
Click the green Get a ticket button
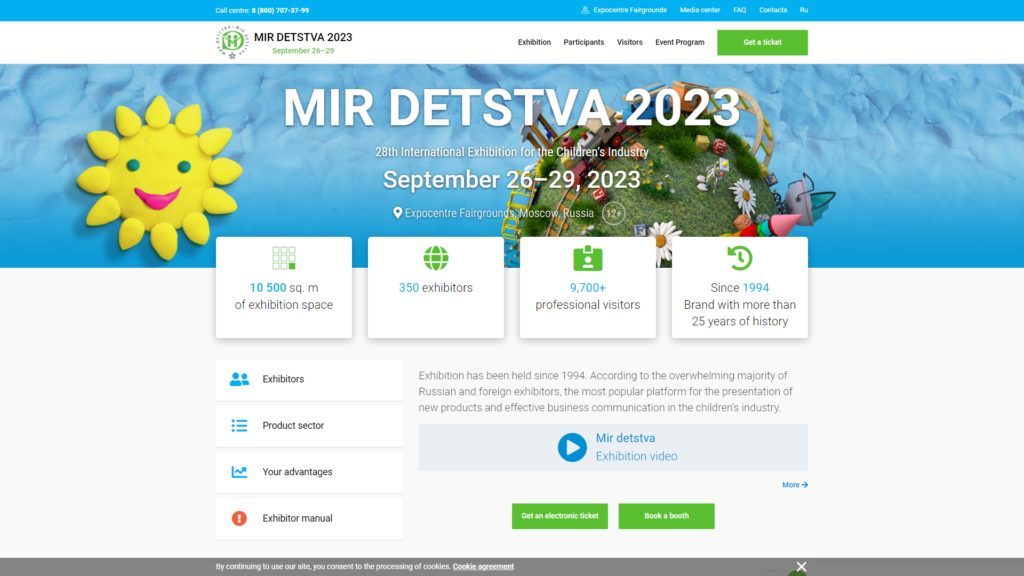coord(762,42)
